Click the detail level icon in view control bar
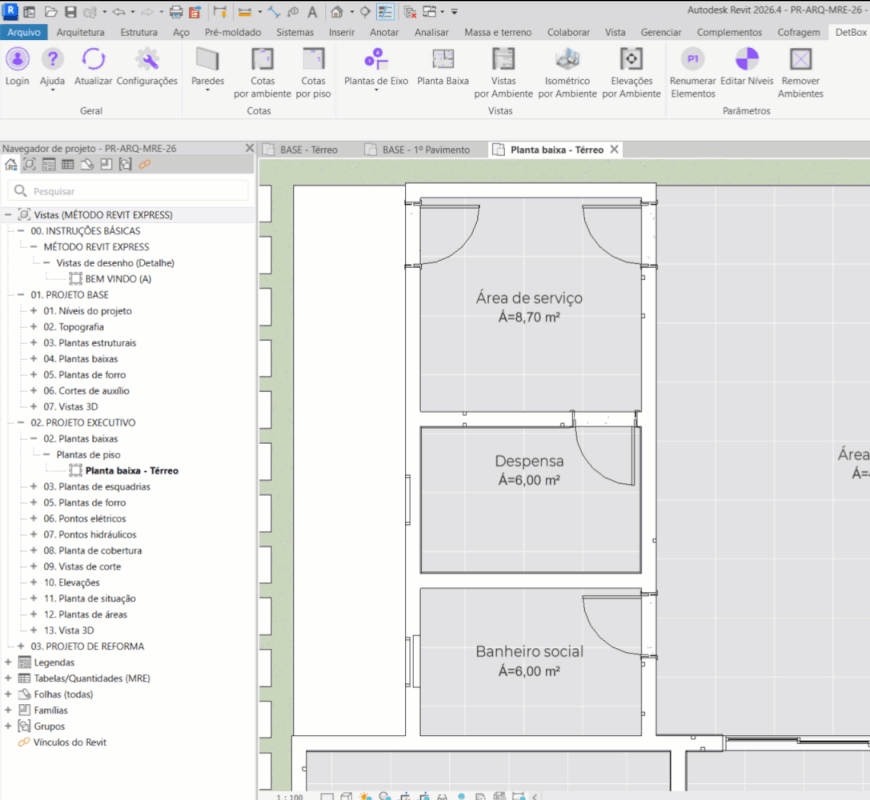 click(x=327, y=797)
